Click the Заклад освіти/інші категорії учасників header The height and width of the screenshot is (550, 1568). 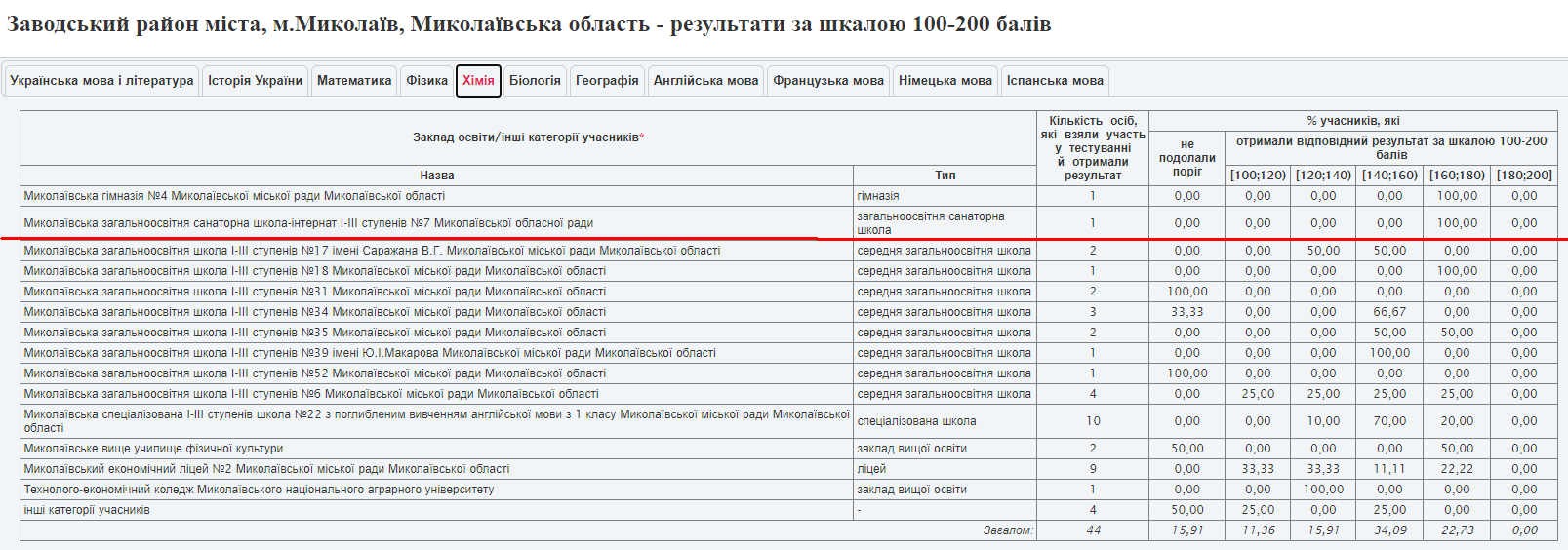click(x=528, y=137)
